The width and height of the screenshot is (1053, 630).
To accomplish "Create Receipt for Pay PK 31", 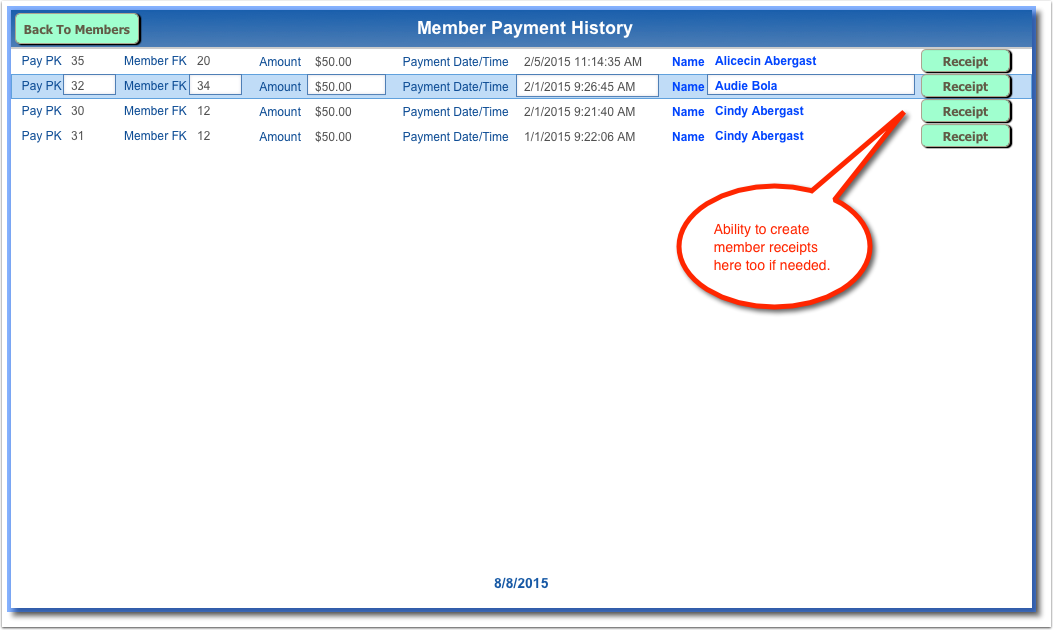I will click(966, 136).
